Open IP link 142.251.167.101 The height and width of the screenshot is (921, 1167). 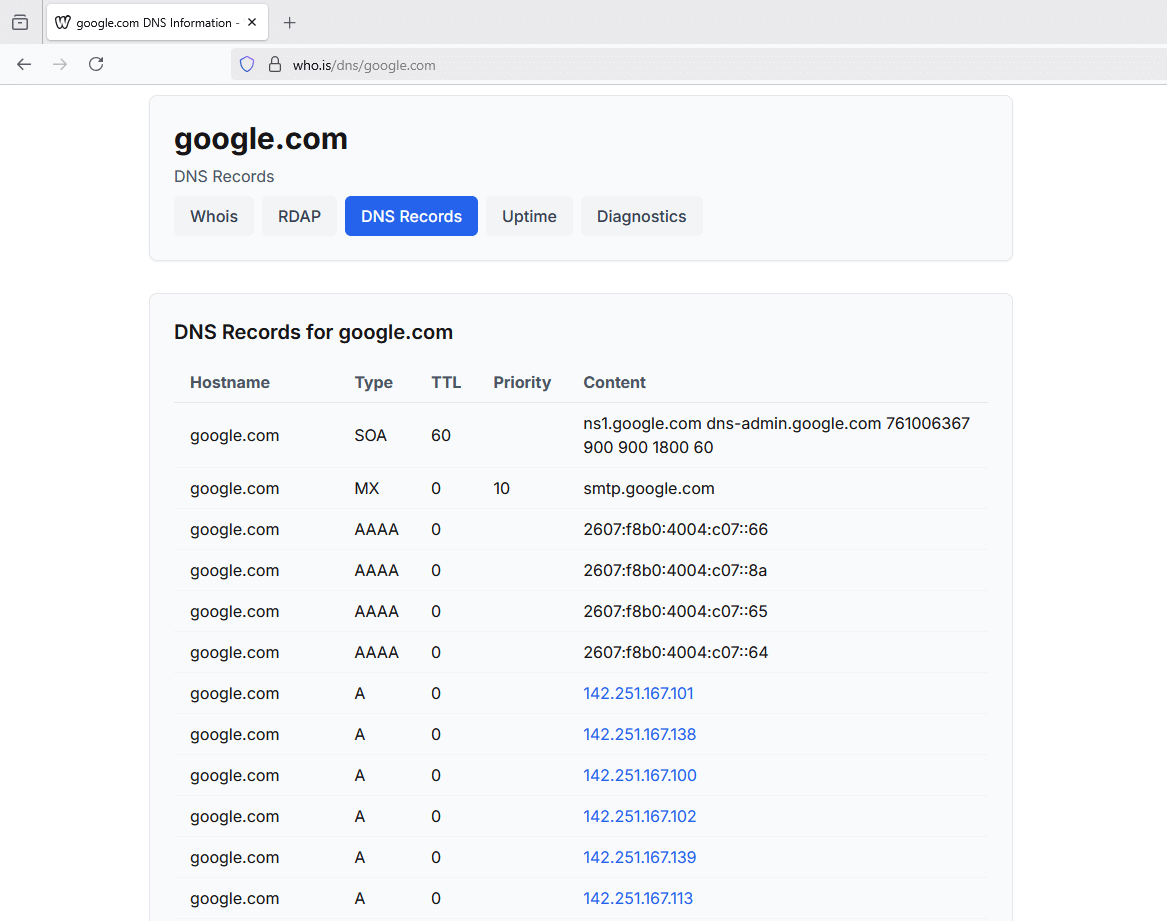click(x=639, y=693)
